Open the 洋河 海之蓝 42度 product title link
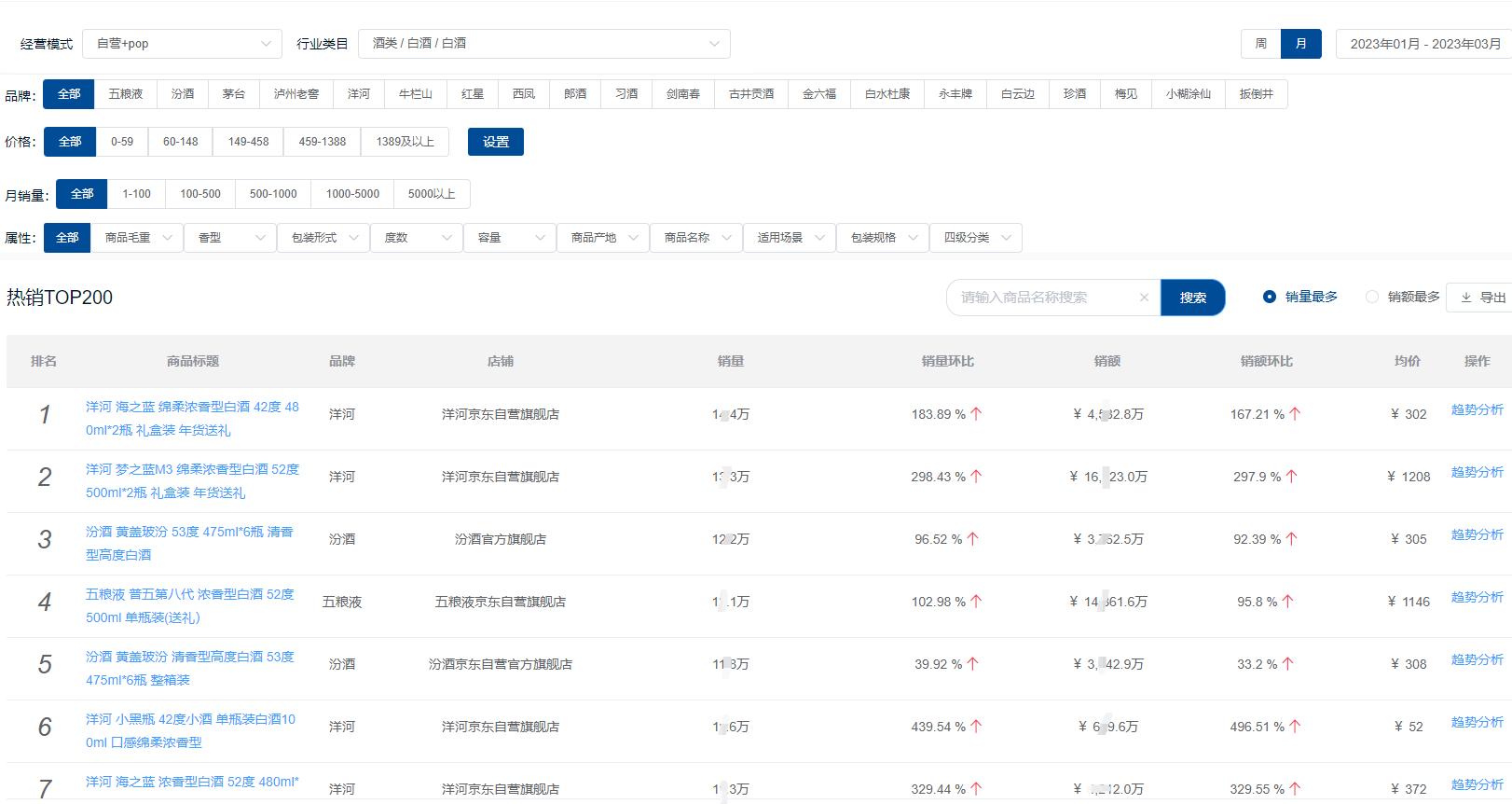1512x804 pixels. pyautogui.click(x=193, y=419)
